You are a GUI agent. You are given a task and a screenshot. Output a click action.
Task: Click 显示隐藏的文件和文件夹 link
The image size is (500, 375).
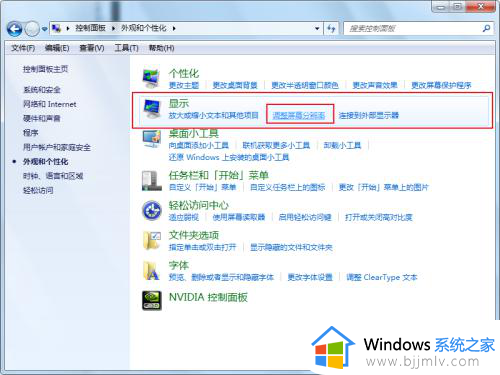[x=291, y=247]
